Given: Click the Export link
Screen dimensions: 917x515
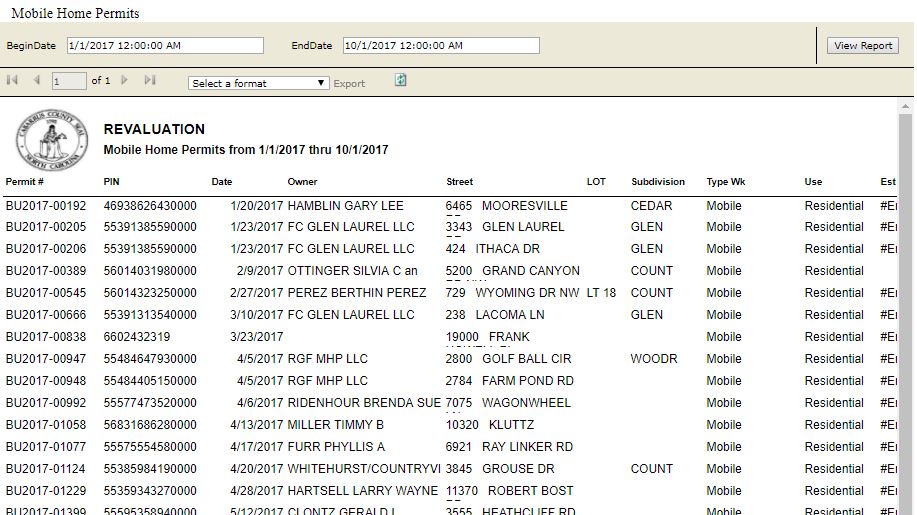Looking at the screenshot, I should pyautogui.click(x=349, y=84).
